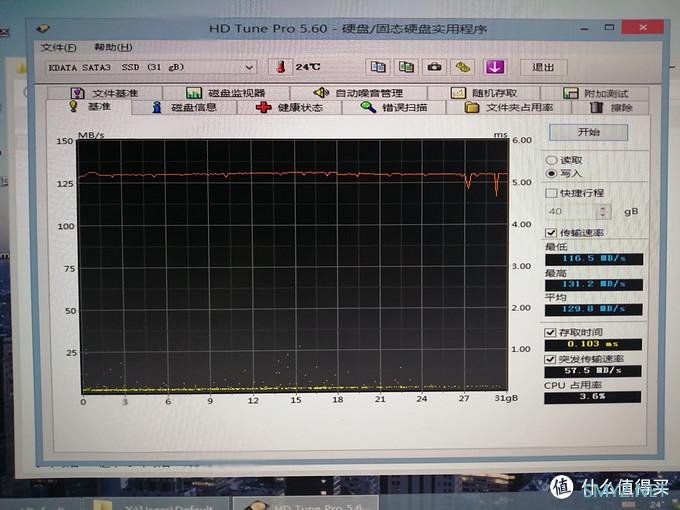680x510 pixels.
Task: Click the 40 gB size input field
Action: coord(572,212)
